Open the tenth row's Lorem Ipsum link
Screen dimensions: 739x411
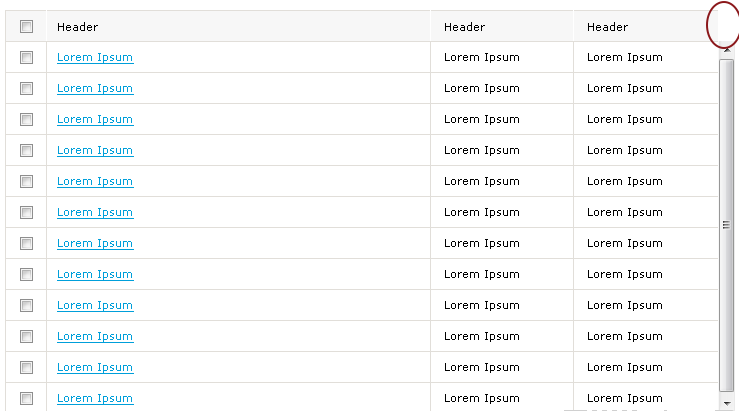point(95,337)
